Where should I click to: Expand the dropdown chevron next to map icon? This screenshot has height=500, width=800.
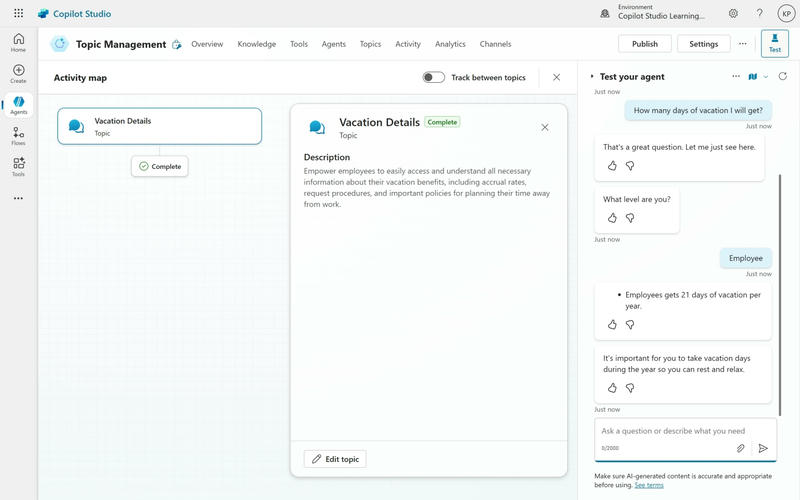tap(766, 77)
